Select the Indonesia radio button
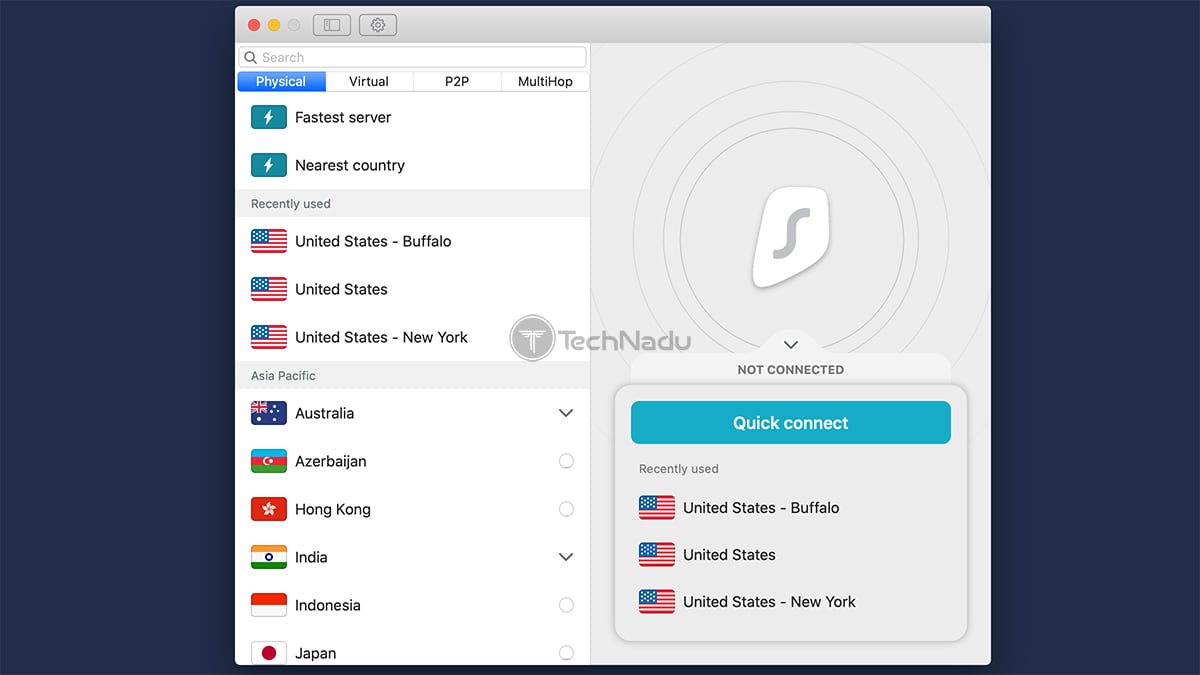This screenshot has height=675, width=1200. [x=566, y=605]
